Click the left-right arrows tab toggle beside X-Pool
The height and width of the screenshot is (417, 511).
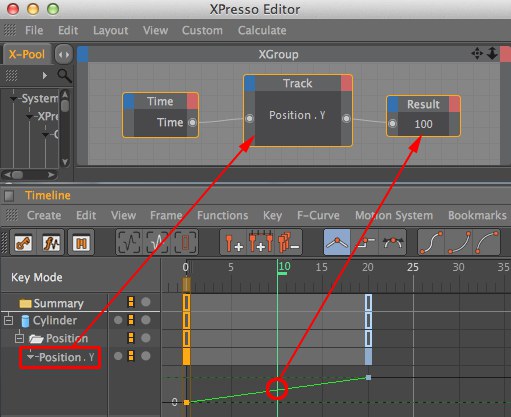(64, 55)
